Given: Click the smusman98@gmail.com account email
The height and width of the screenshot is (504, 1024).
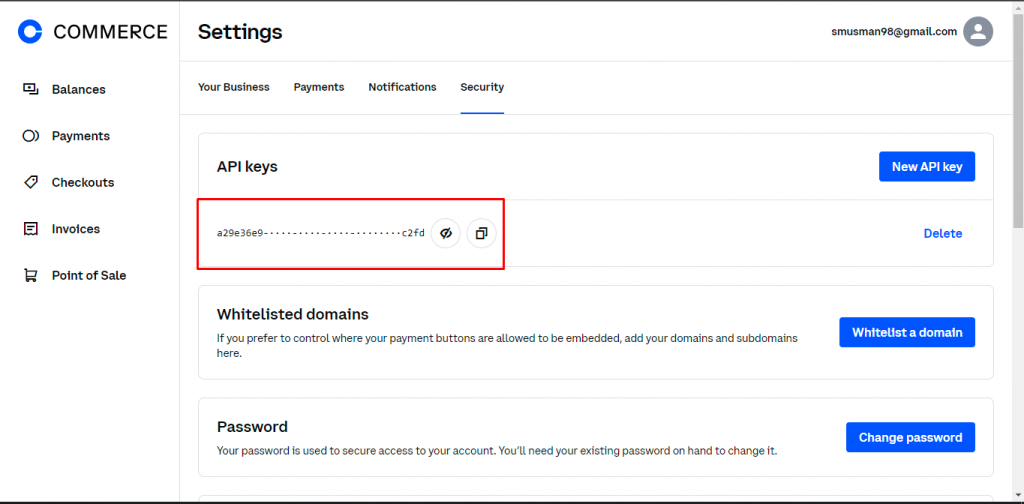Looking at the screenshot, I should tap(893, 31).
